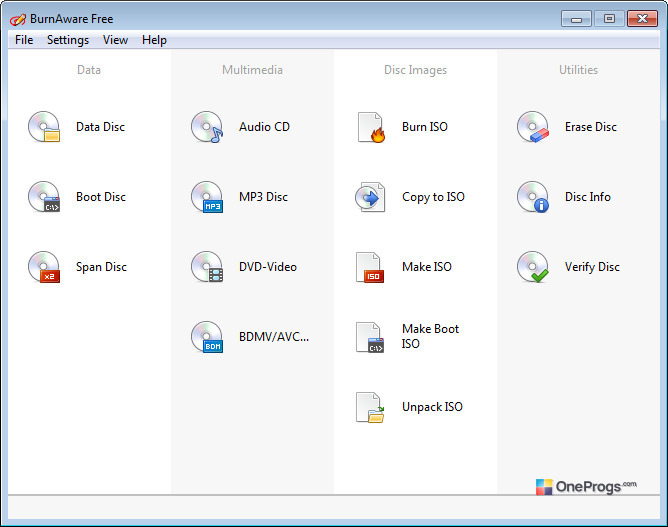Viewport: 668px width, 527px height.
Task: Click the Make Boot ISO label
Action: (430, 336)
